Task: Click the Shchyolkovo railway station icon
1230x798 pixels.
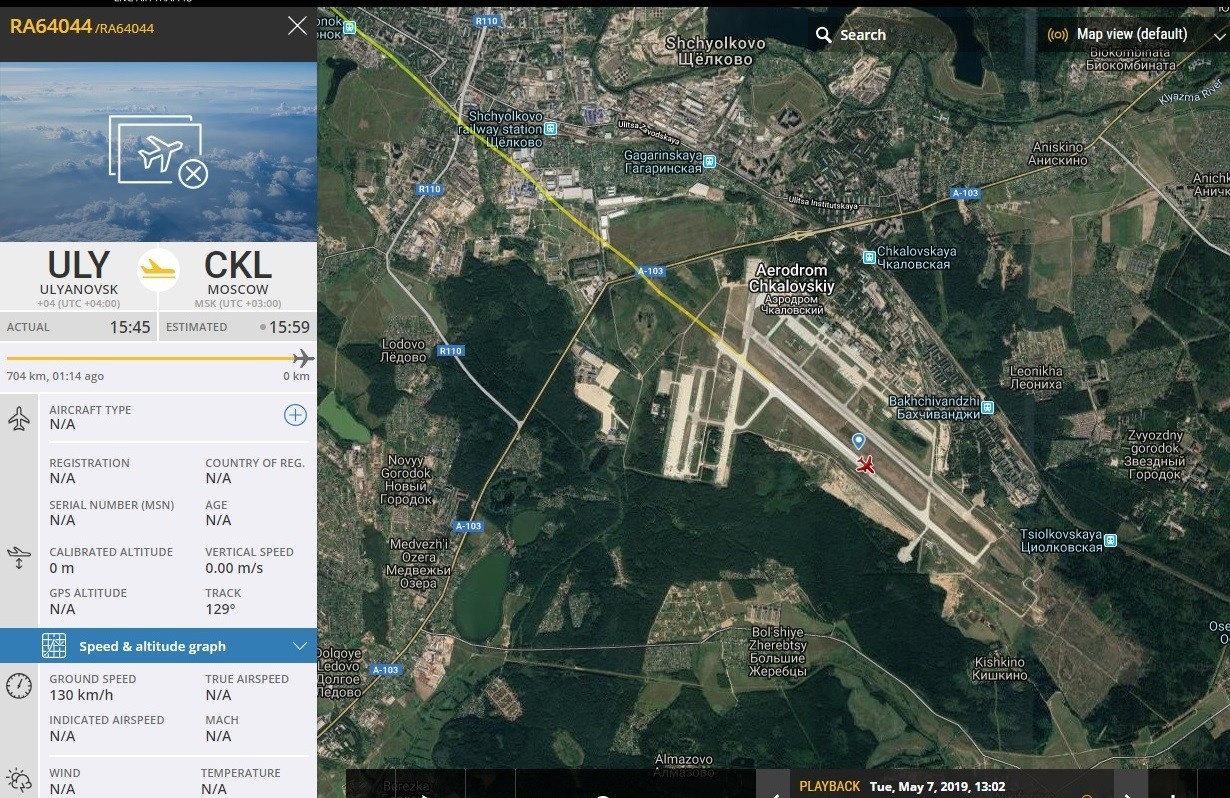Action: [x=551, y=129]
